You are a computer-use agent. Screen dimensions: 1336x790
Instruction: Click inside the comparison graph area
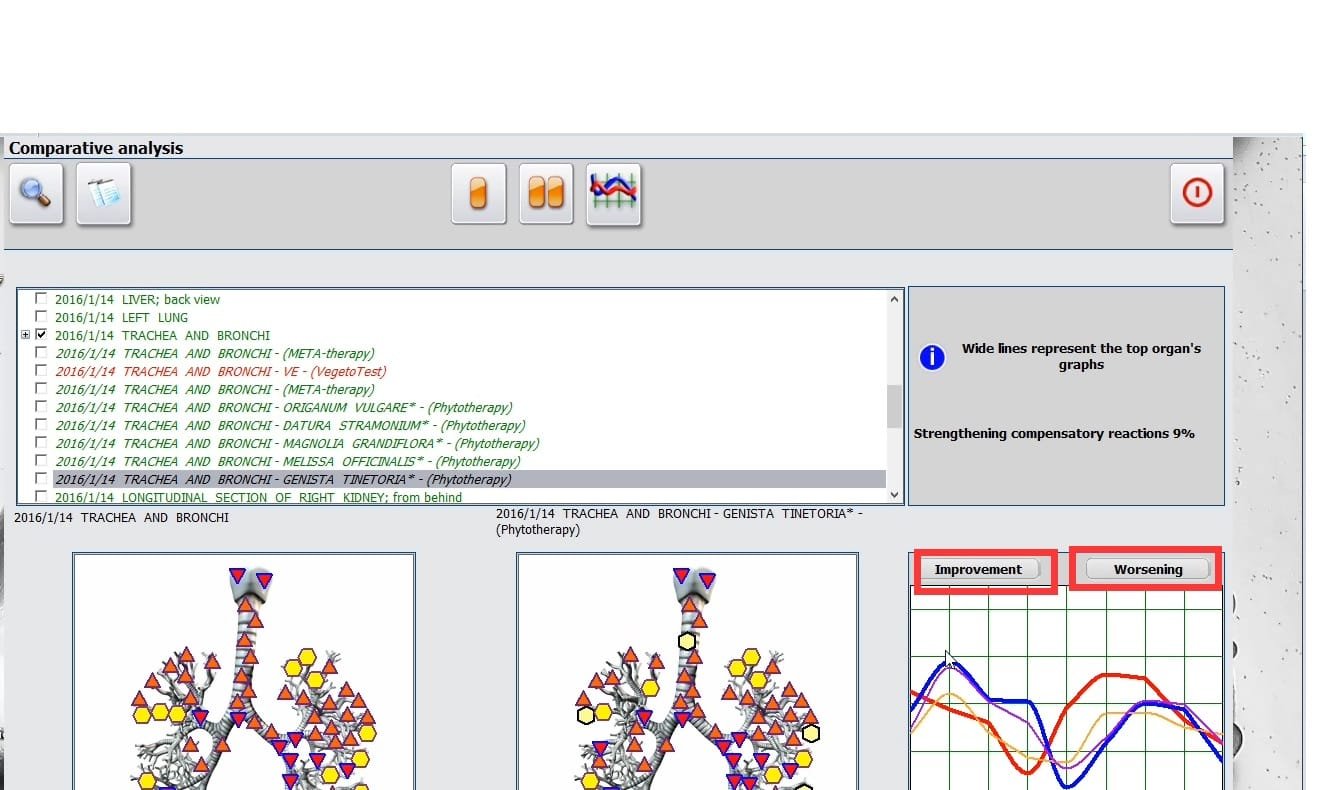click(x=1065, y=700)
